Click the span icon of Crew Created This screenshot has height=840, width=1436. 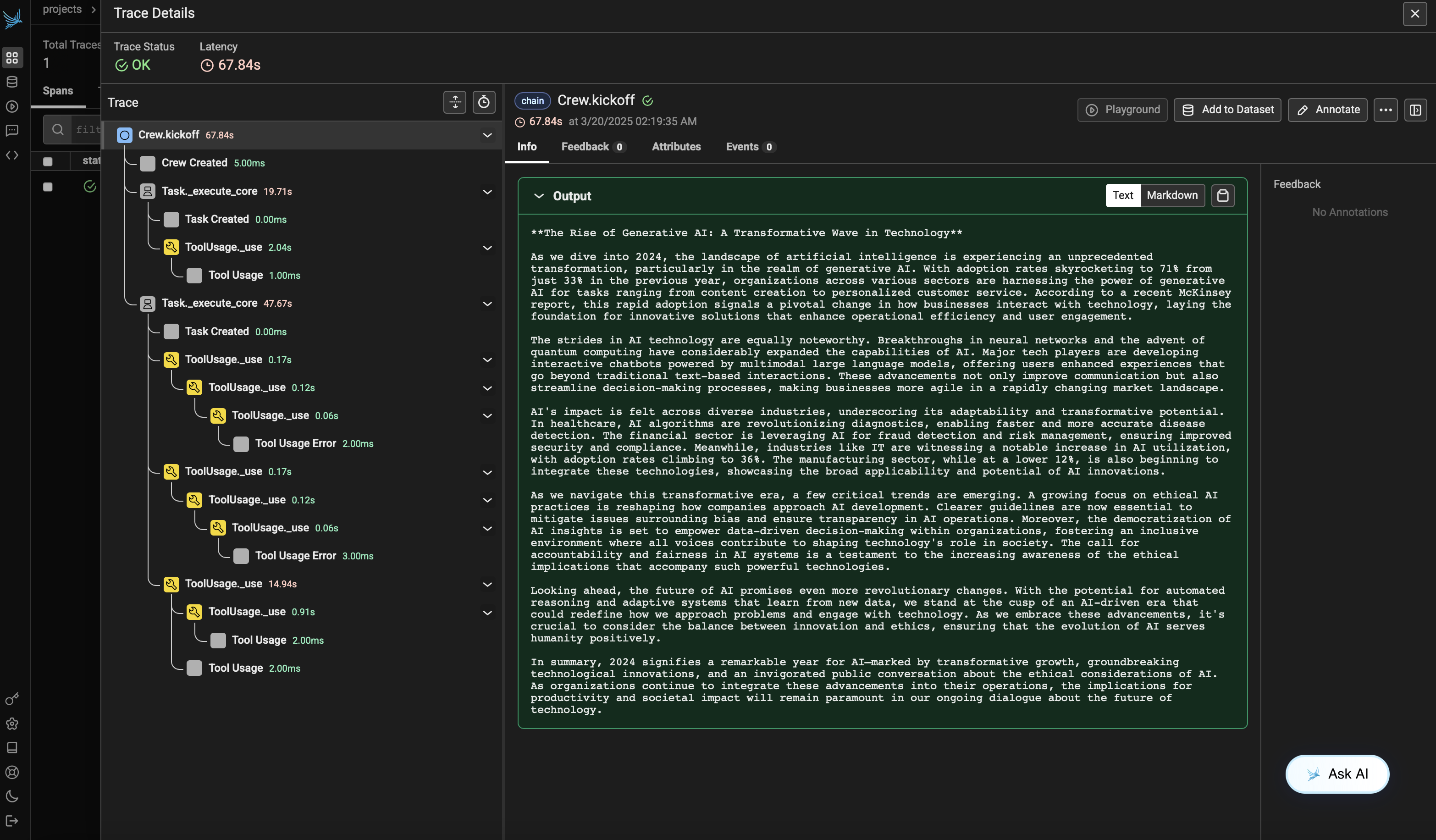click(148, 164)
